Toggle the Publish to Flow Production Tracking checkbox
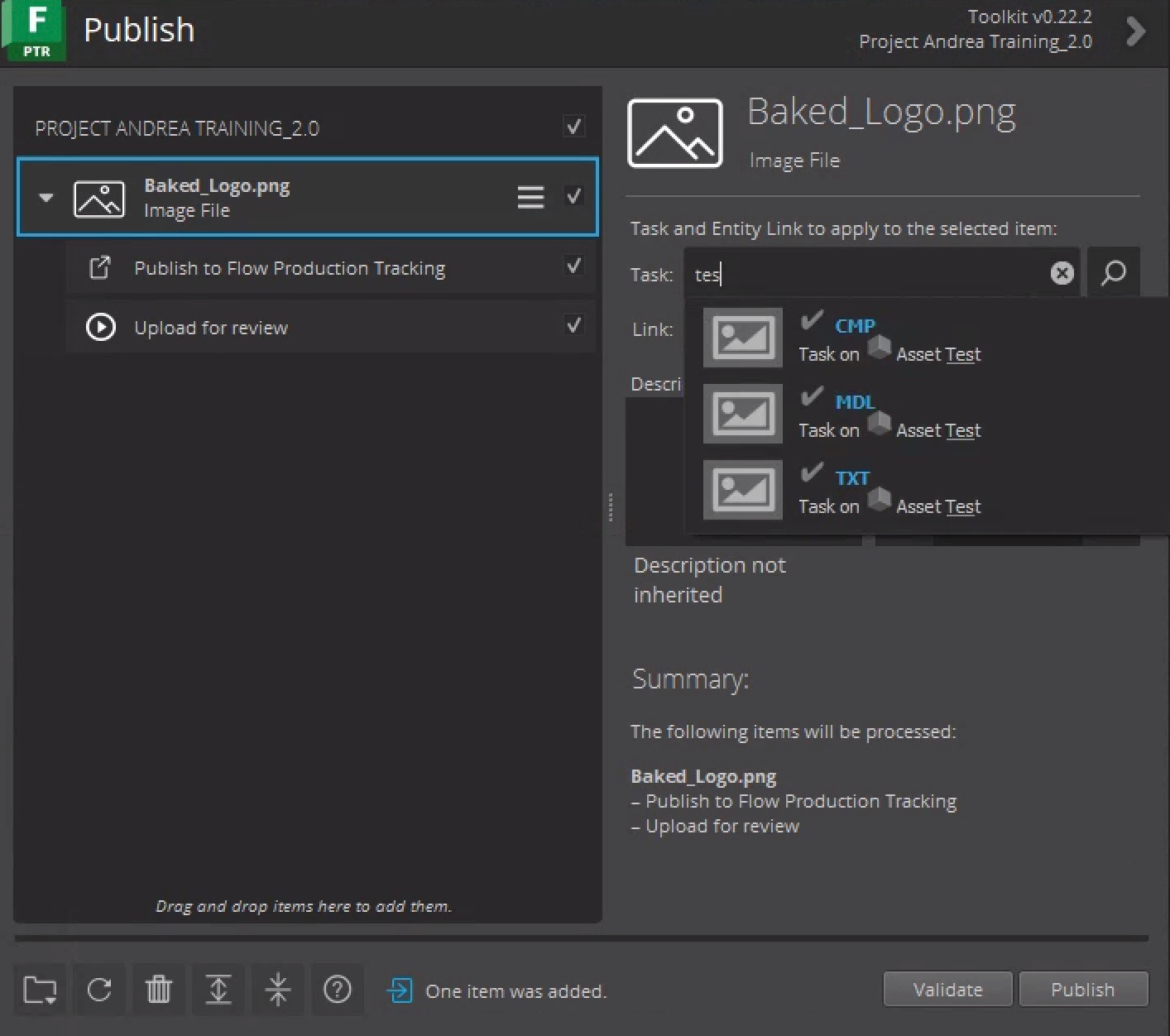This screenshot has height=1036, width=1170. tap(573, 266)
